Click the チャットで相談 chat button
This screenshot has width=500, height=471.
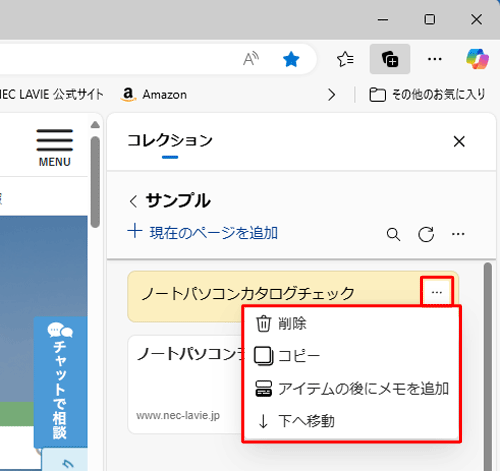[x=60, y=382]
